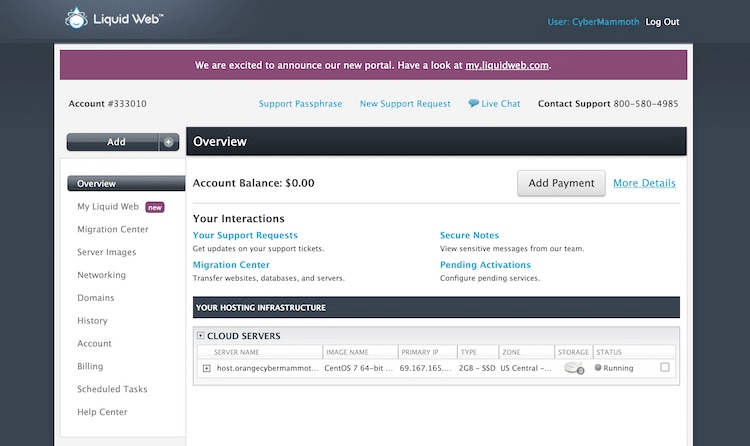
Task: Click the Account Balance $0.00 text
Action: (254, 183)
